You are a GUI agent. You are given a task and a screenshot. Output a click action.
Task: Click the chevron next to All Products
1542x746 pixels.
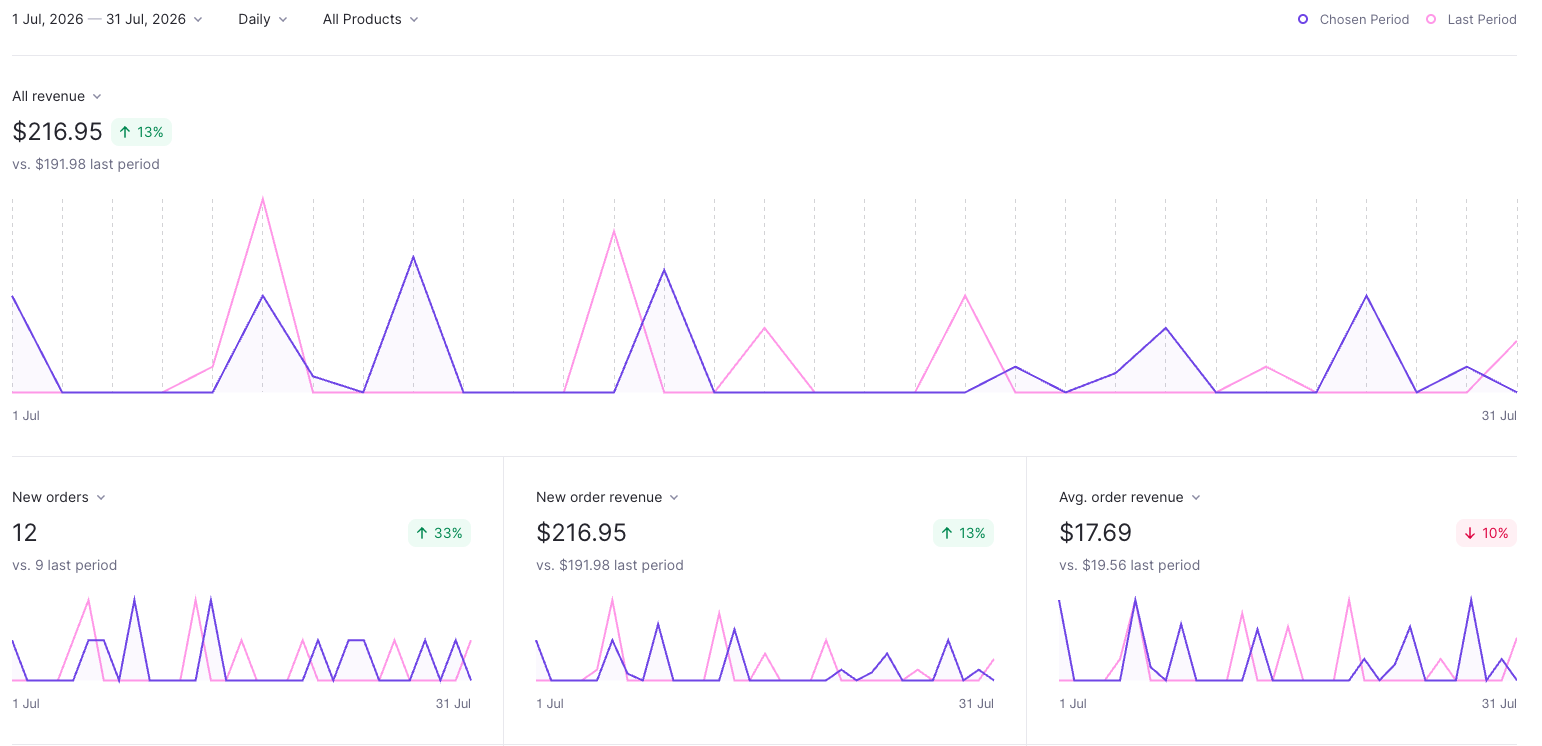[x=414, y=20]
